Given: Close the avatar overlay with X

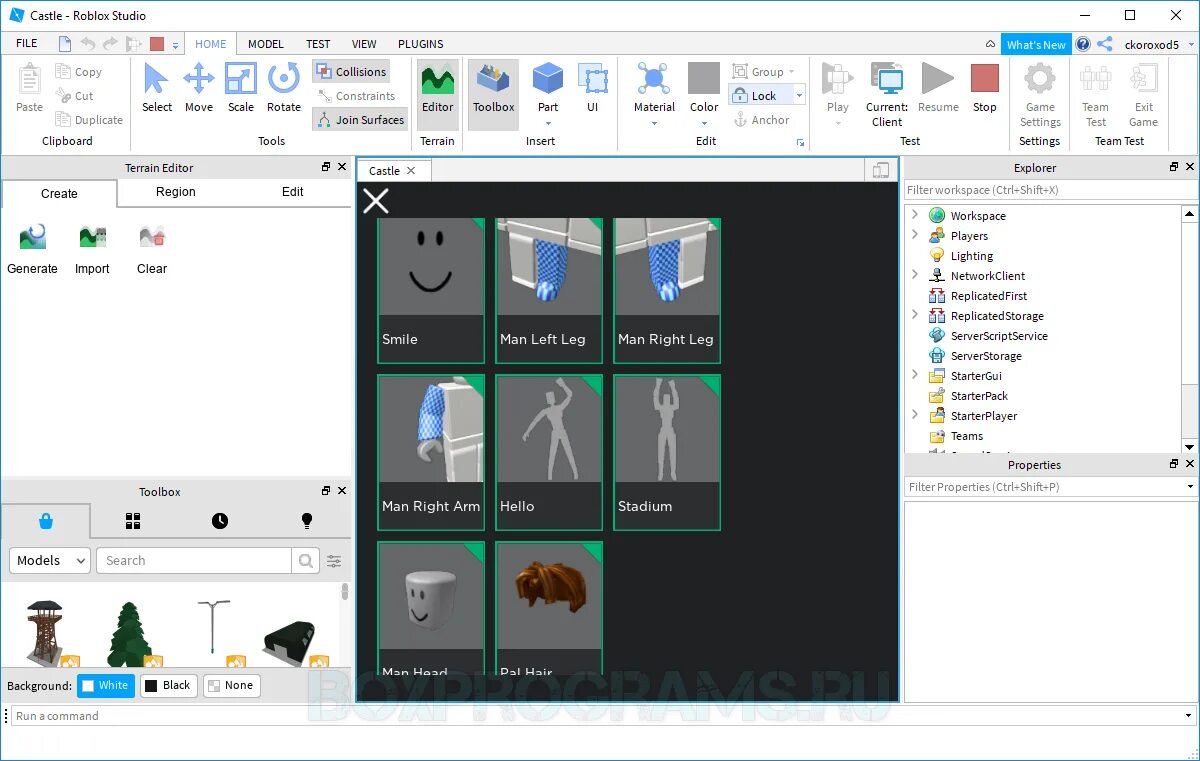Looking at the screenshot, I should coord(376,201).
